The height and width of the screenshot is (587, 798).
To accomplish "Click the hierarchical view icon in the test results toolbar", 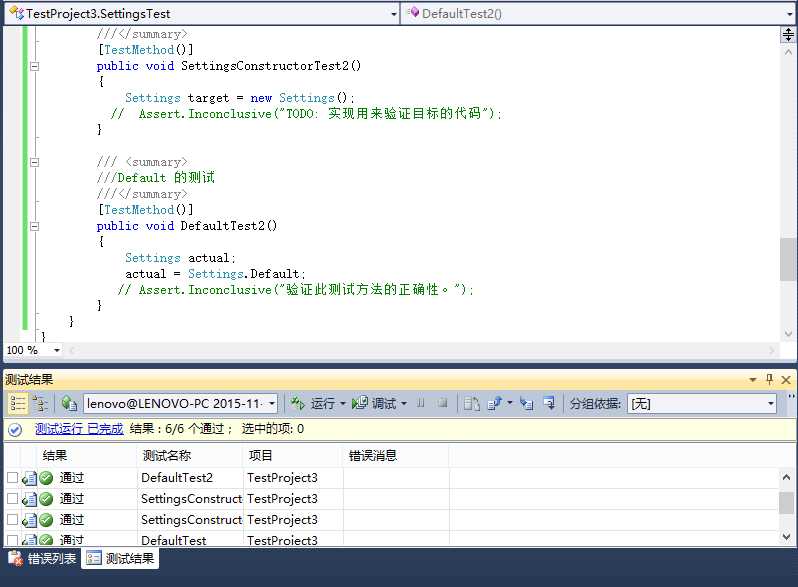I will pyautogui.click(x=39, y=404).
